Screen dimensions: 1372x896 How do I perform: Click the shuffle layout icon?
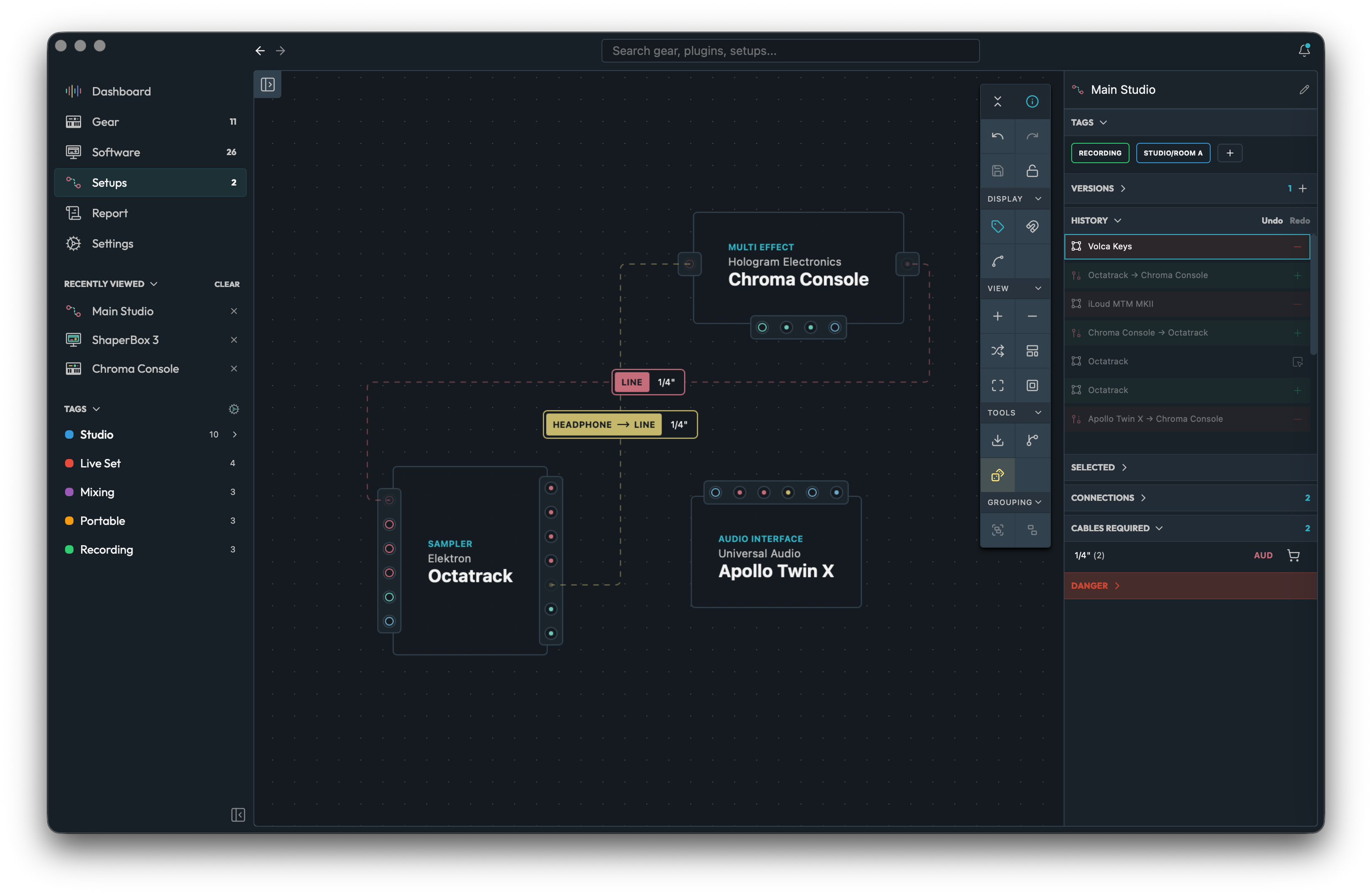(997, 351)
